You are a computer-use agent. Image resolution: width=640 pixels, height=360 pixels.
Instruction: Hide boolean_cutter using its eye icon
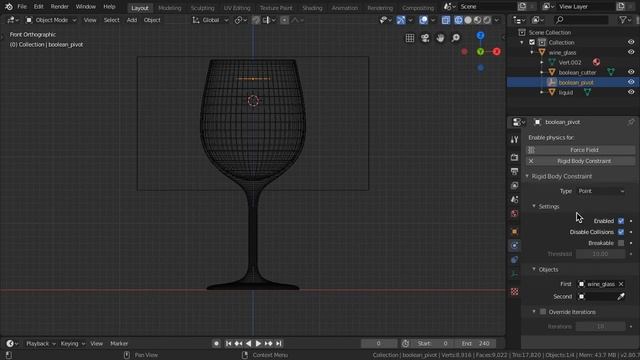[631, 72]
